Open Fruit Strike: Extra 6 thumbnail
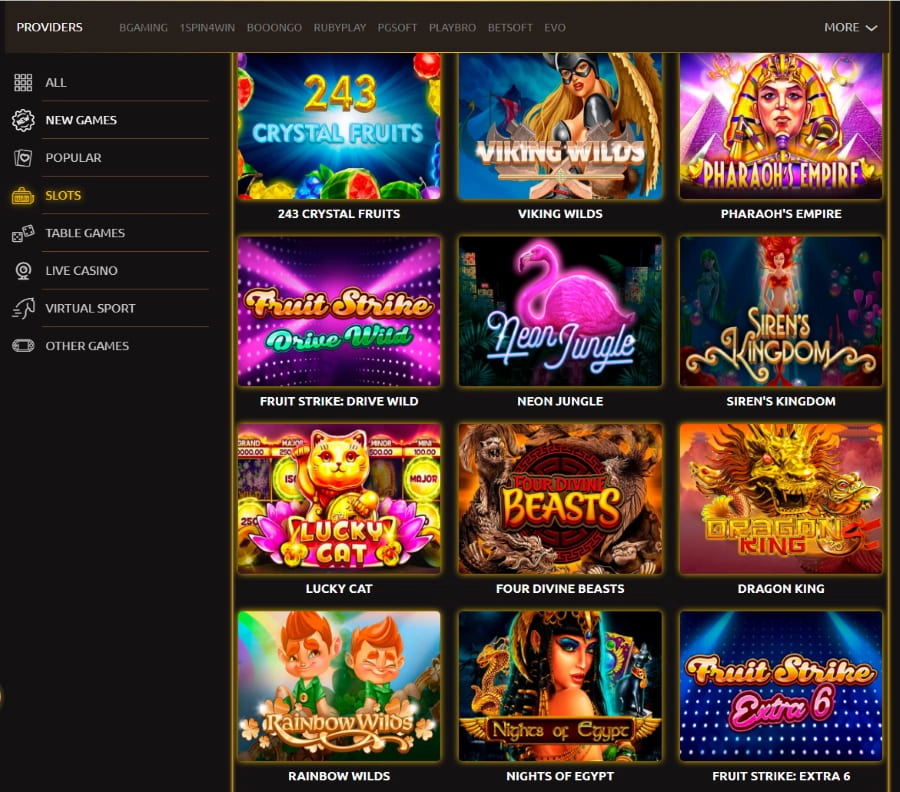900x792 pixels. point(781,686)
